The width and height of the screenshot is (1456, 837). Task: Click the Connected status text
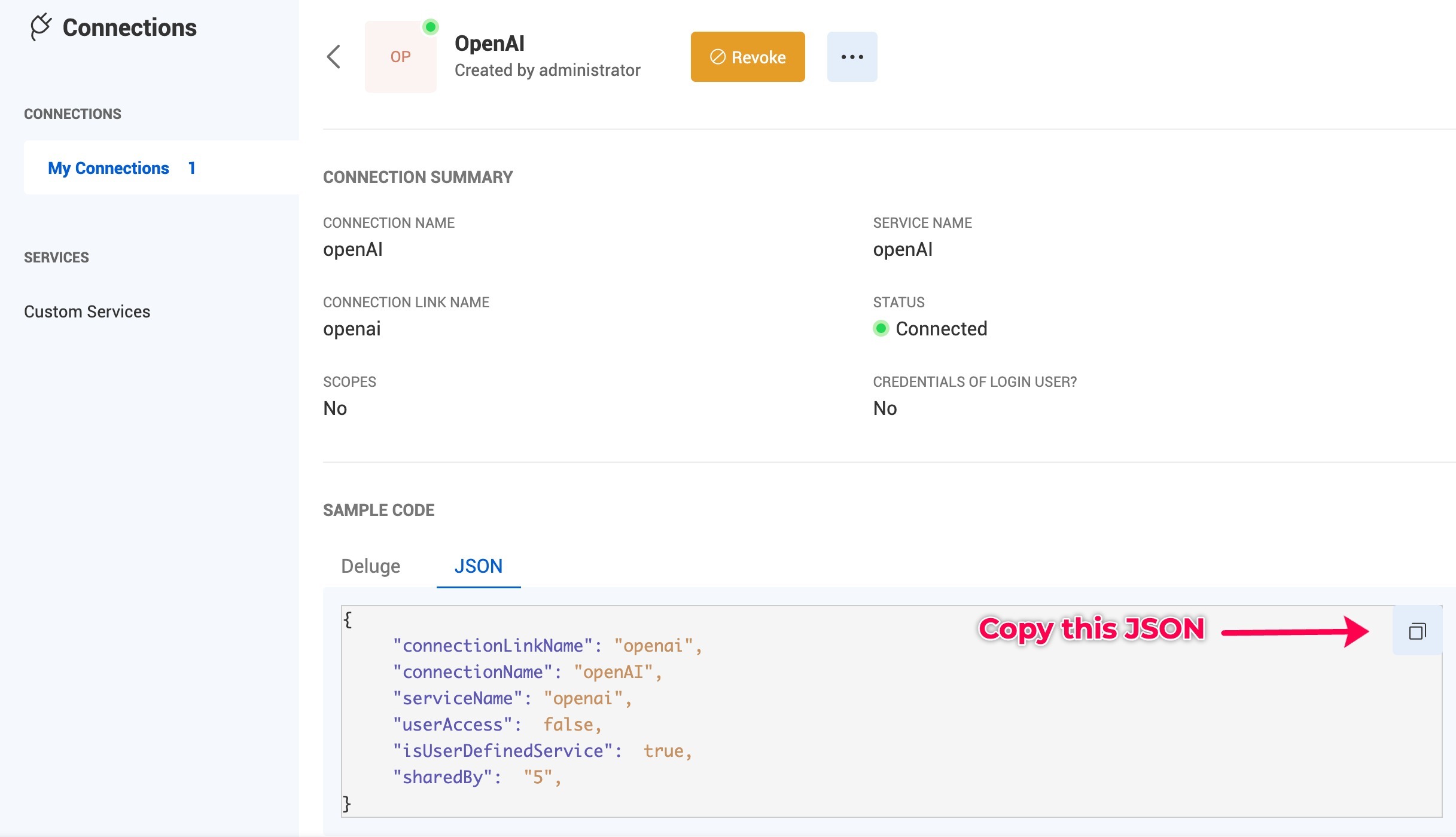pos(941,328)
